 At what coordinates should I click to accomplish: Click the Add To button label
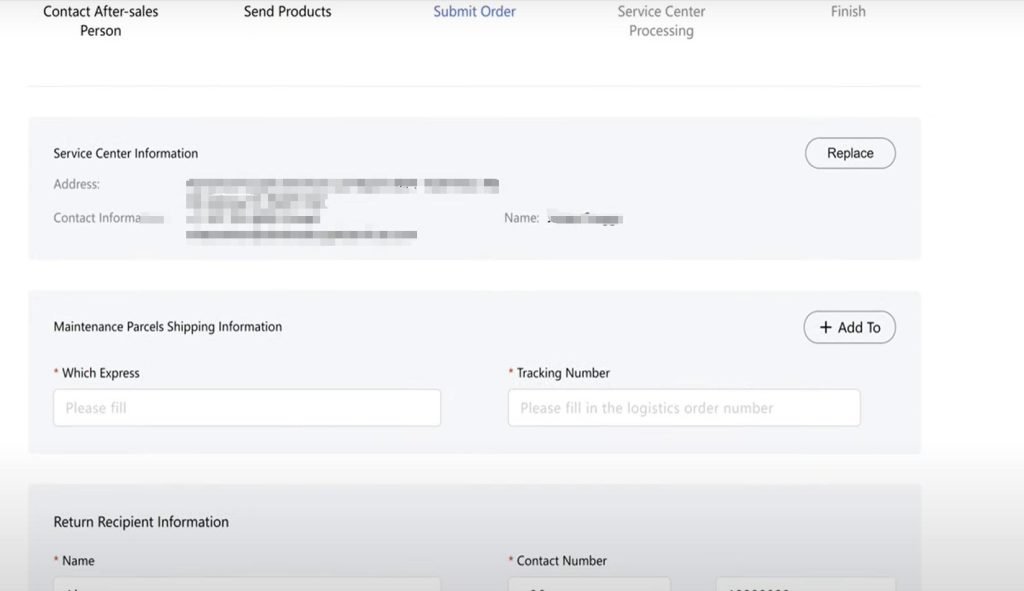(x=858, y=327)
